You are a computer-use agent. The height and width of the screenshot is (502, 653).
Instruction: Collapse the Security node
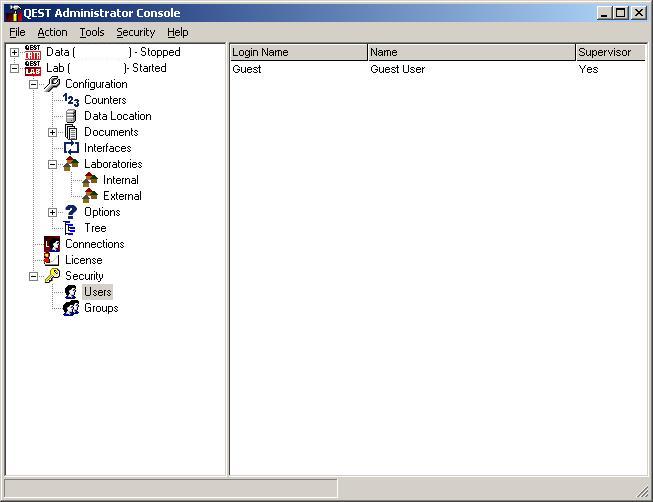tap(33, 276)
